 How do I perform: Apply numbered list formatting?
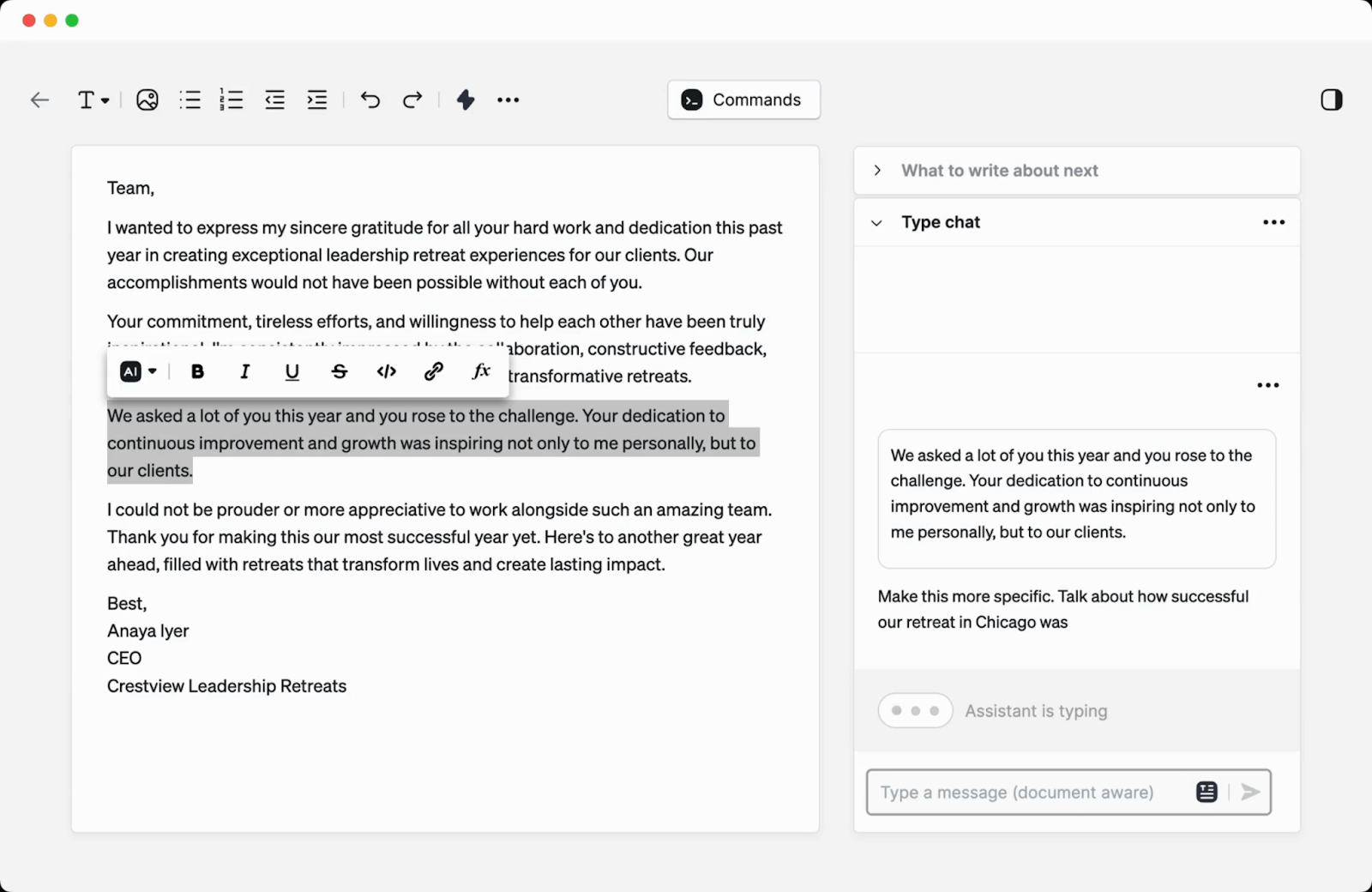tap(232, 99)
